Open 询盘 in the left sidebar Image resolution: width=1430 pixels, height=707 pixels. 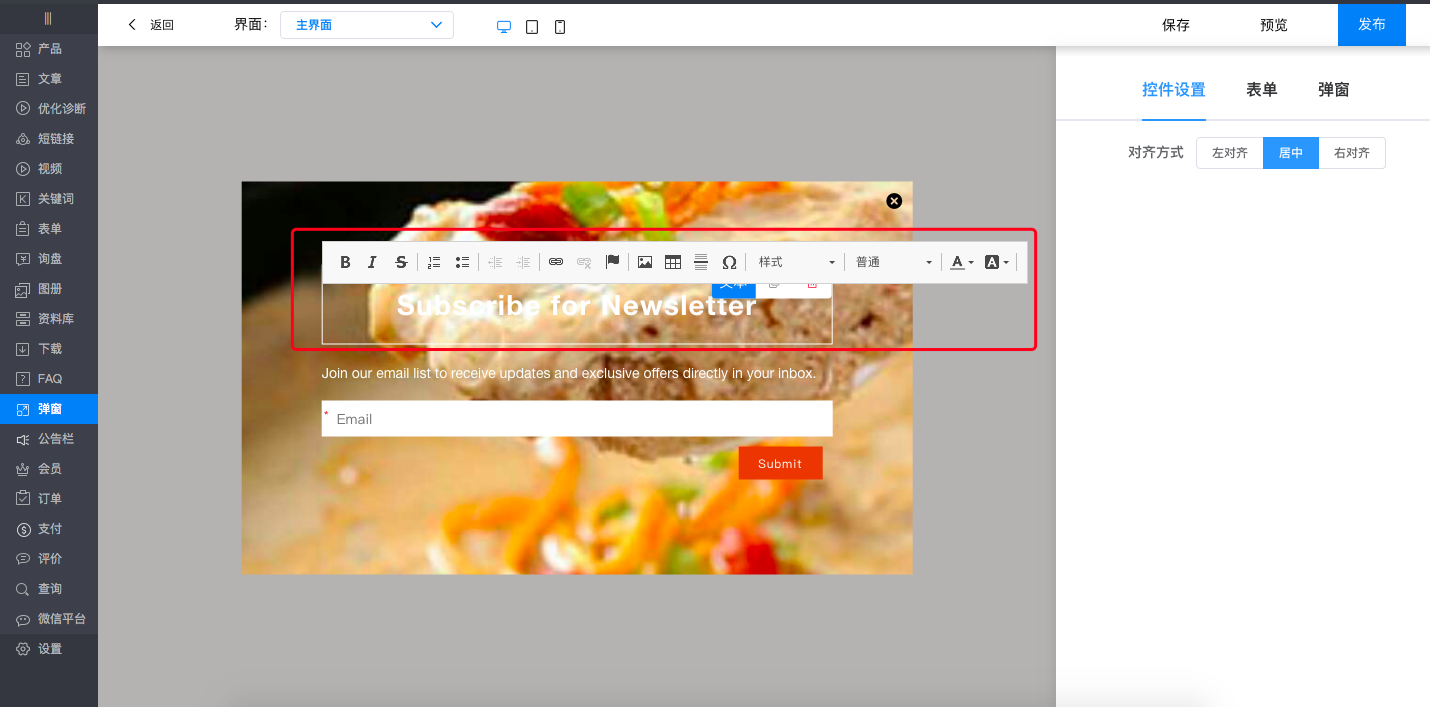coord(49,259)
